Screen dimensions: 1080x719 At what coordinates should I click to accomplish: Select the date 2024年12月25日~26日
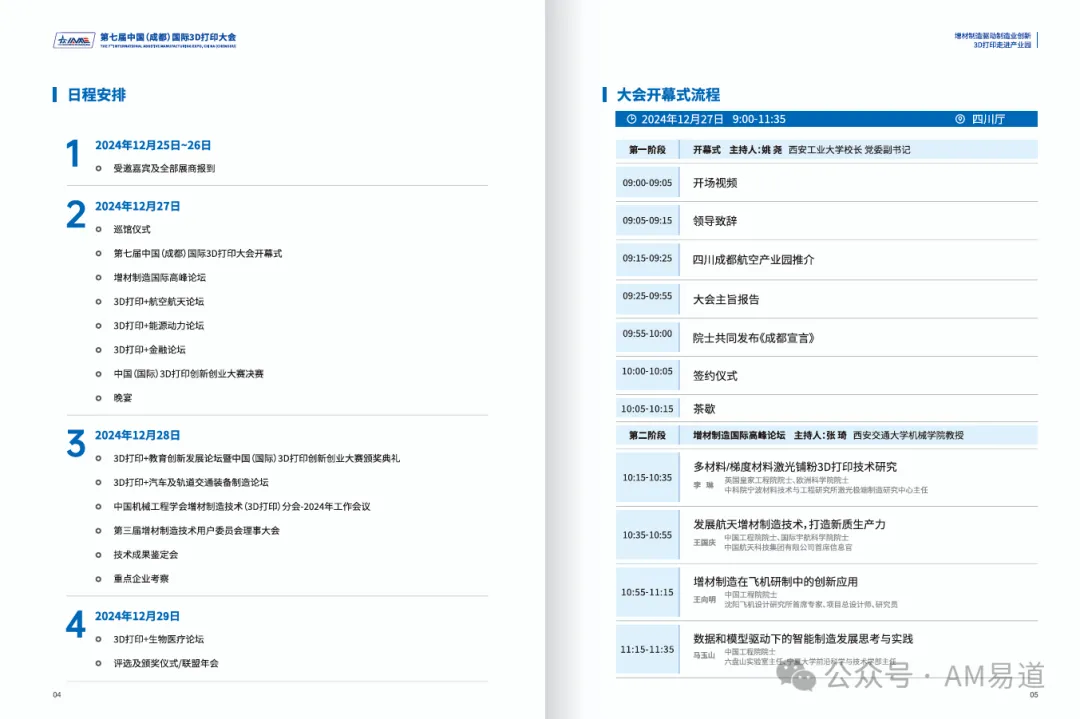pyautogui.click(x=153, y=145)
